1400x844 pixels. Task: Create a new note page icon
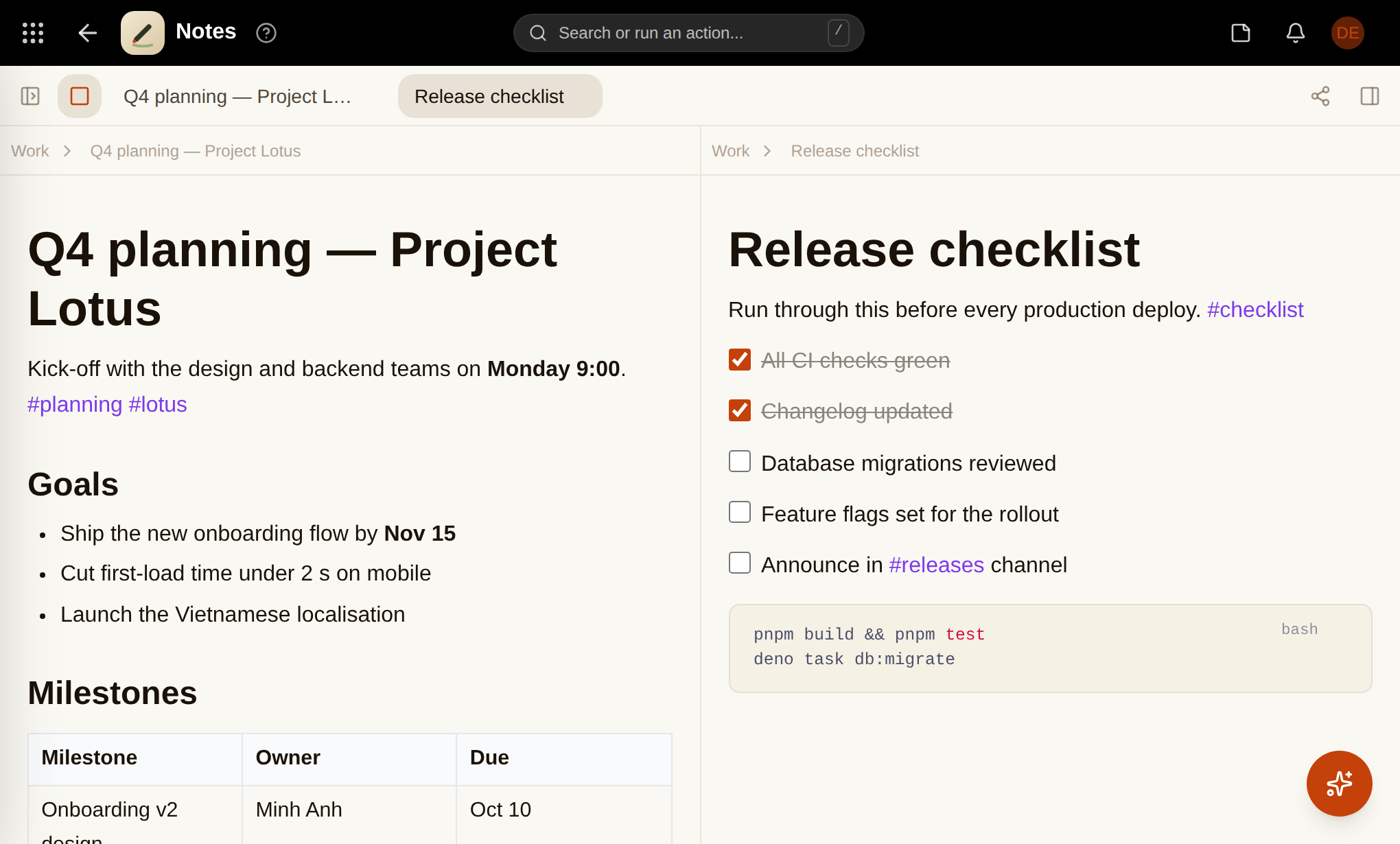(1241, 33)
